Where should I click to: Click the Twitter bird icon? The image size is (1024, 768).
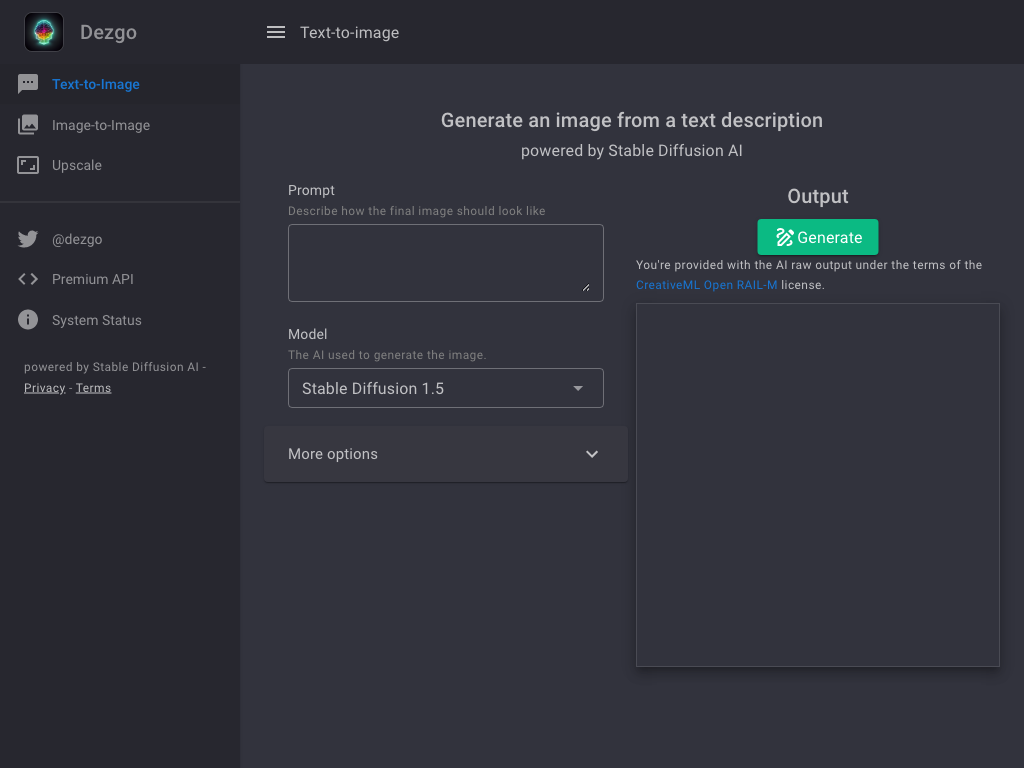click(28, 239)
